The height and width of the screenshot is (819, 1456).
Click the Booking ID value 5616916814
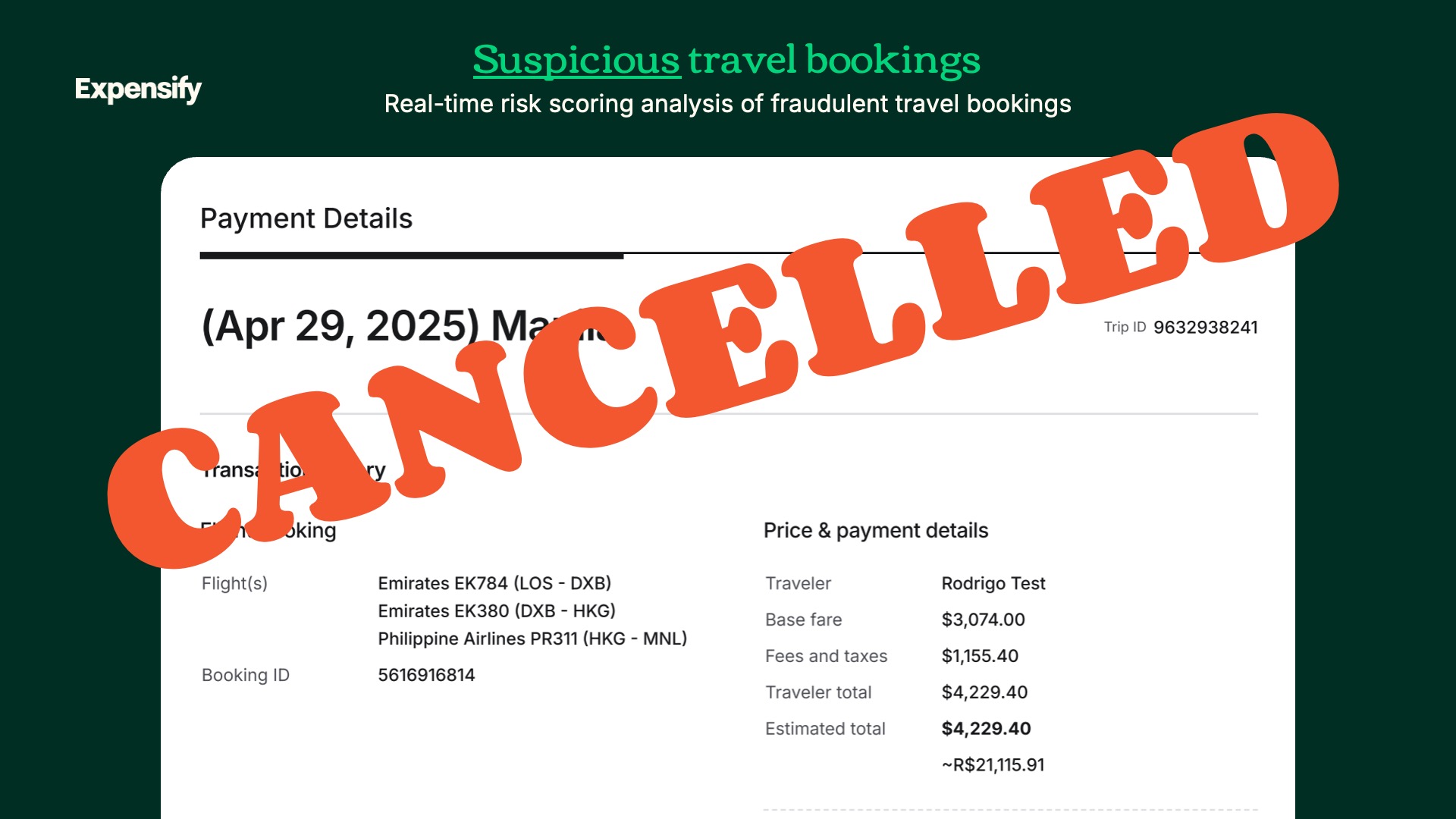426,675
